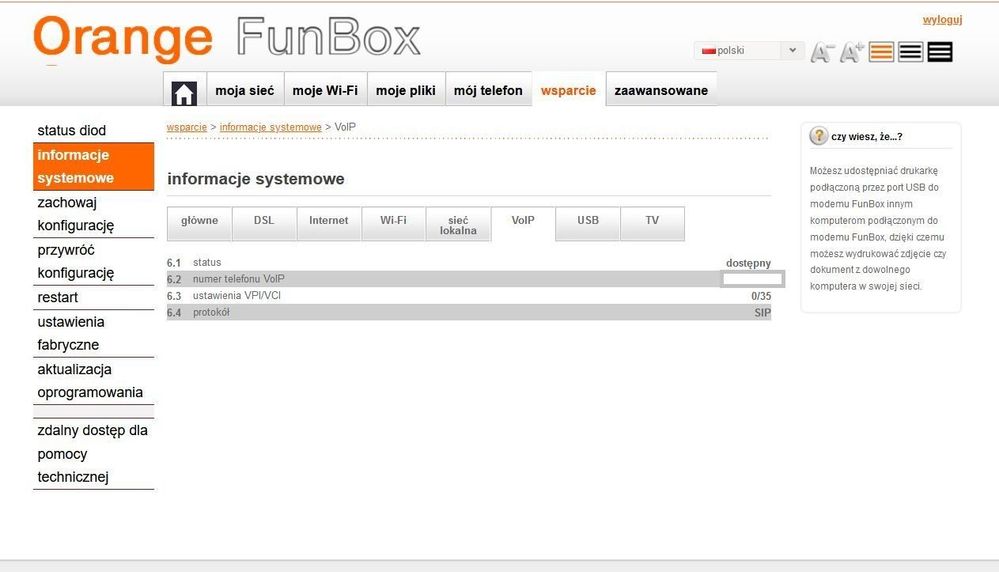This screenshot has width=999, height=572.
Task: Decrease the font size with A- icon
Action: pyautogui.click(x=823, y=52)
